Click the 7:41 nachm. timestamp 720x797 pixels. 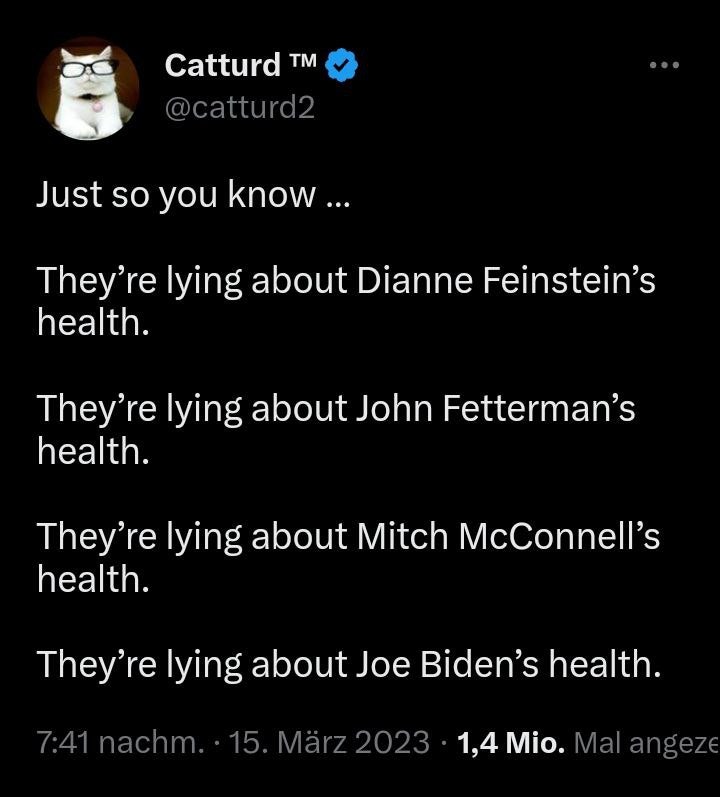[119, 743]
